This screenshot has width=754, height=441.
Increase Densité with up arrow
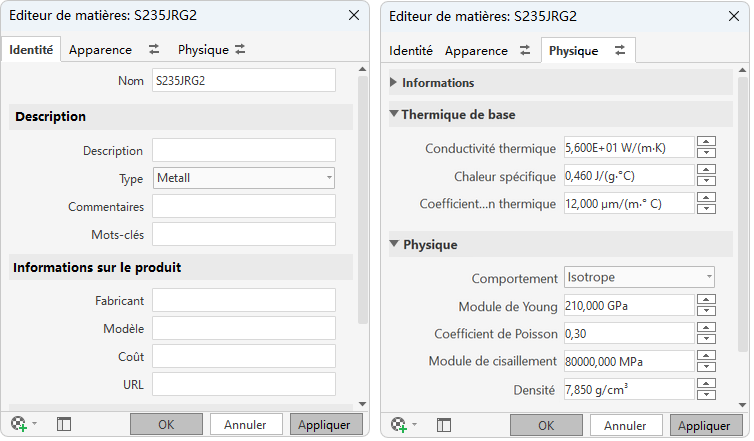click(x=706, y=383)
